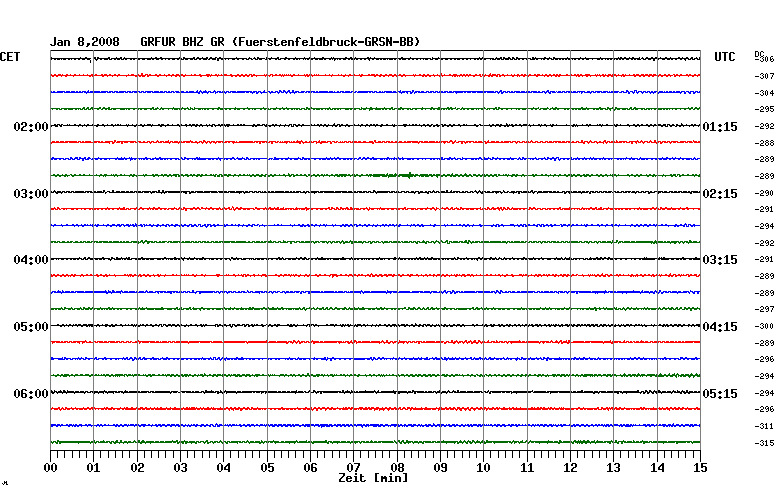
Task: Click minute tick label 06
Action: click(x=310, y=468)
